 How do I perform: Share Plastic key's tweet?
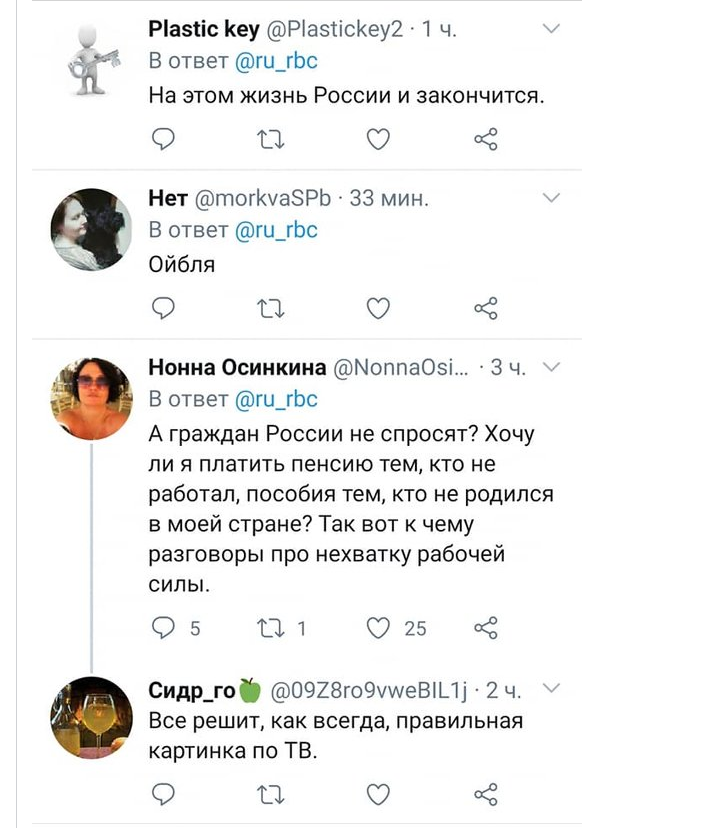click(x=486, y=139)
